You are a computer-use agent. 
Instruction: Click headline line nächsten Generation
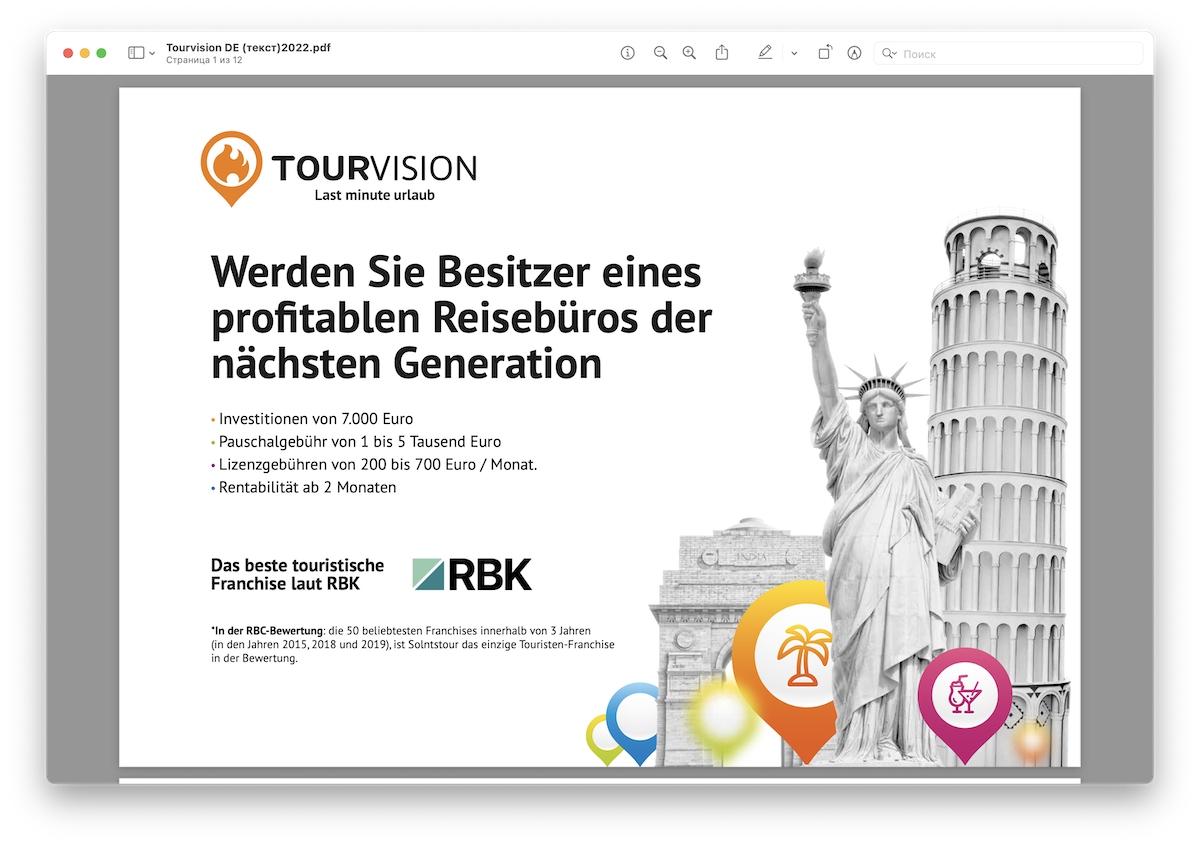(406, 362)
